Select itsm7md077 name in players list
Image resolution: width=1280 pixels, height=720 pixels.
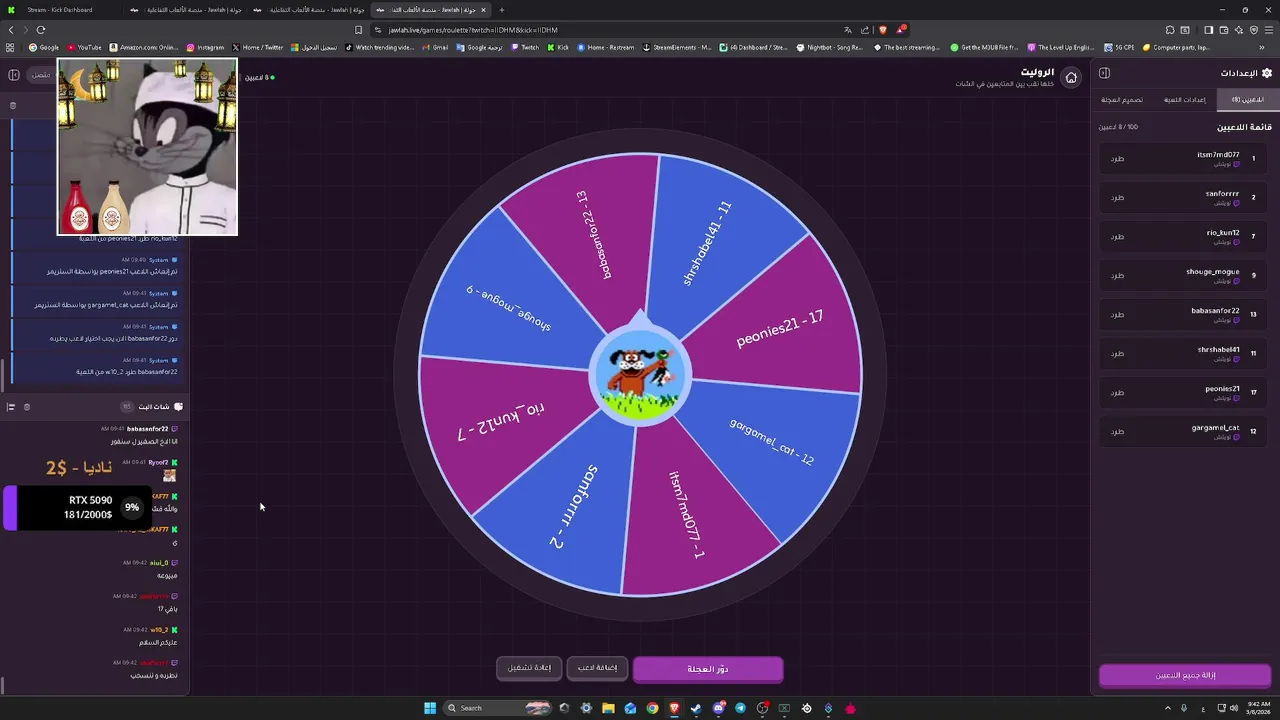(1218, 154)
